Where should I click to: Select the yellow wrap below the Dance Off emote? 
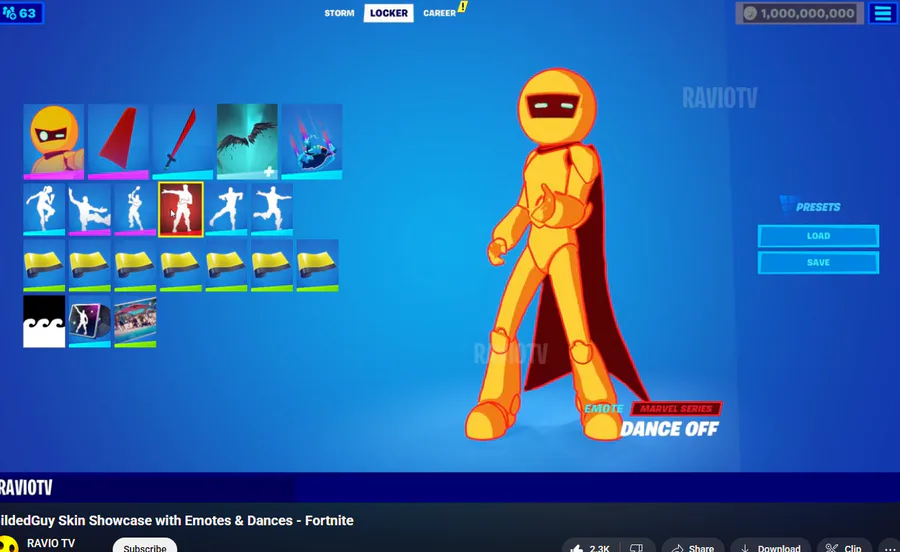[x=181, y=266]
